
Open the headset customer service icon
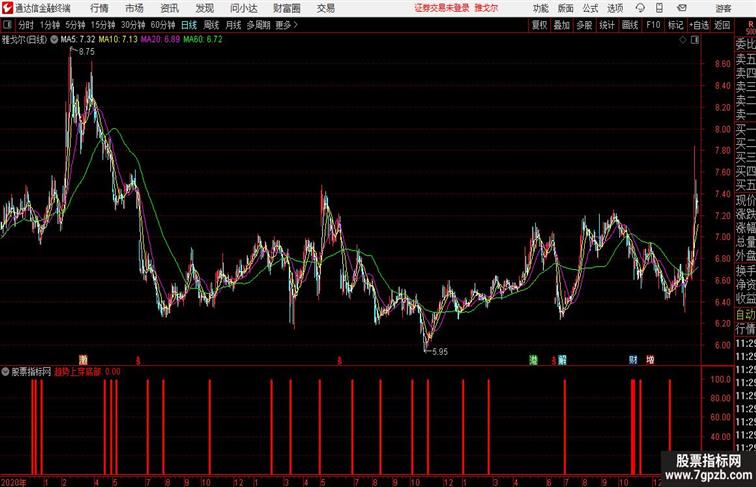click(640, 8)
